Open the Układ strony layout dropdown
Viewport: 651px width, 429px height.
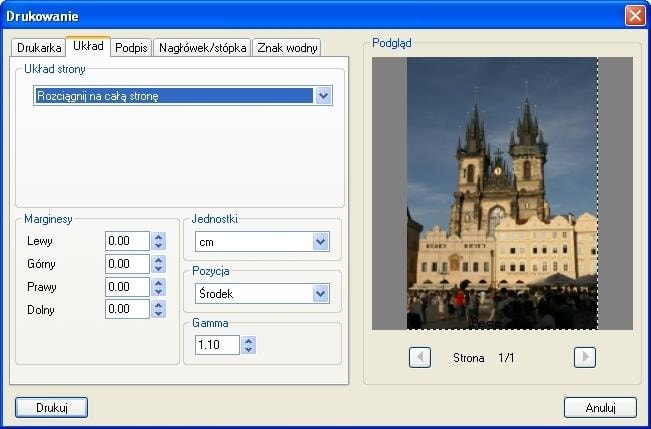[183, 96]
